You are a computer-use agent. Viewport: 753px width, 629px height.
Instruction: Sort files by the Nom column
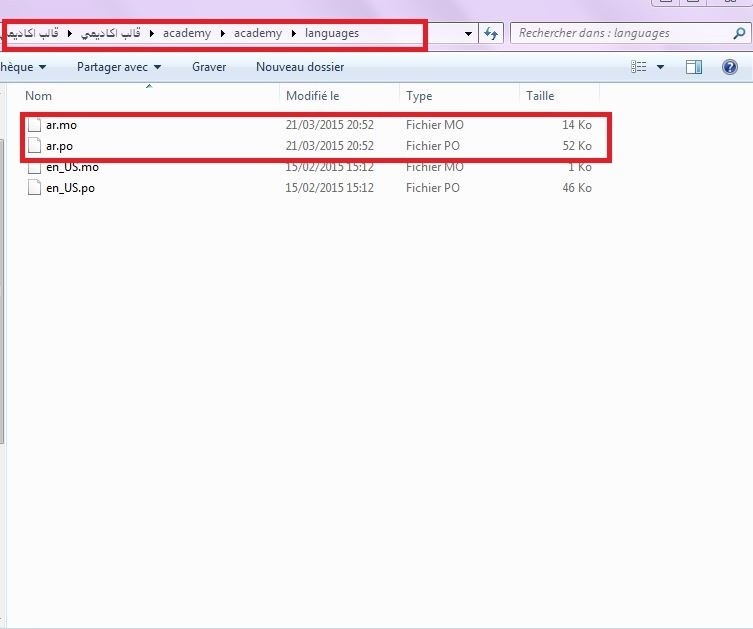pos(38,96)
